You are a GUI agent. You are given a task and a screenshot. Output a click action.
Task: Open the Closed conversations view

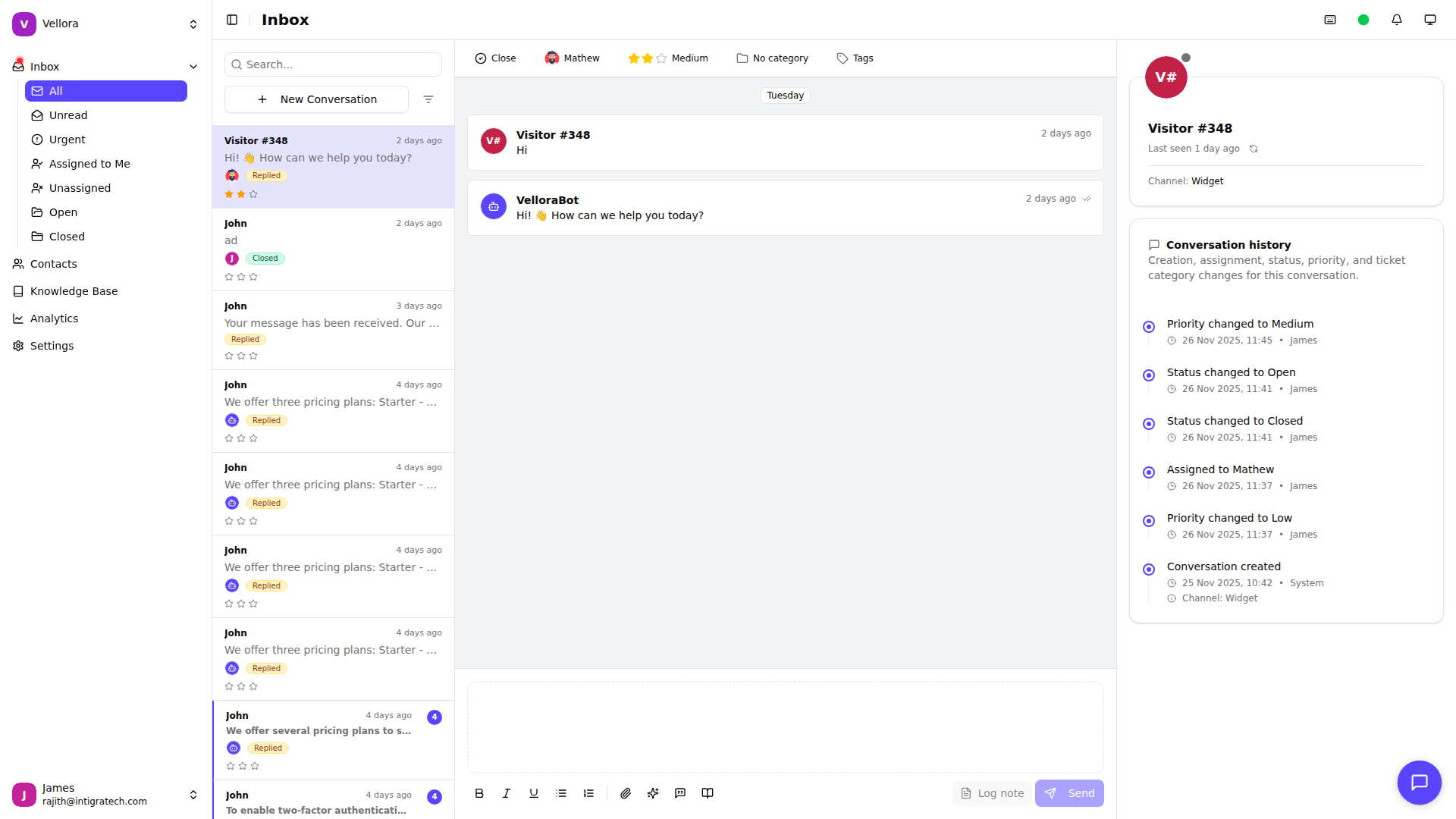(106, 237)
